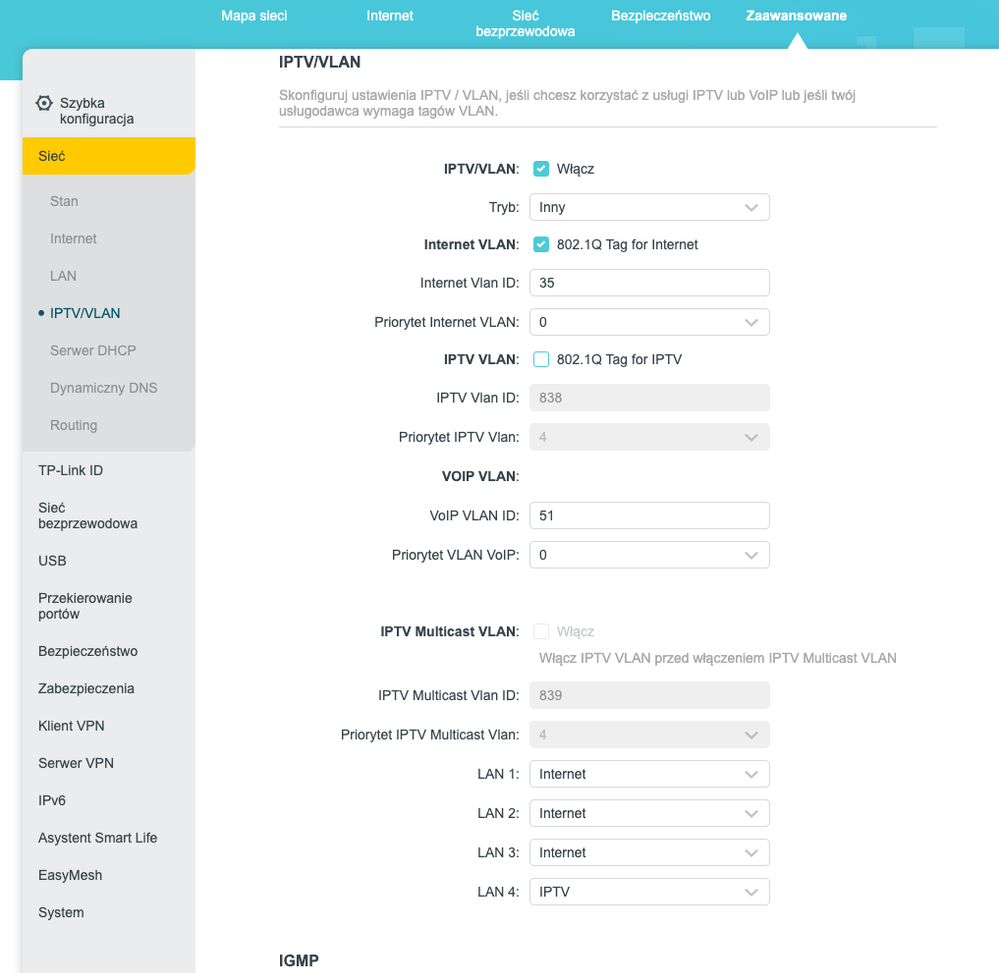Open TP-Link ID sidebar item
Viewport: 999px width, 973px height.
tap(70, 470)
